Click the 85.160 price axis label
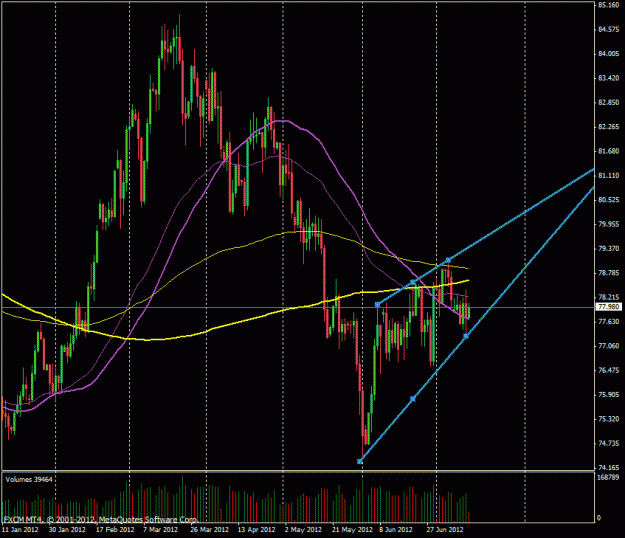 [609, 5]
